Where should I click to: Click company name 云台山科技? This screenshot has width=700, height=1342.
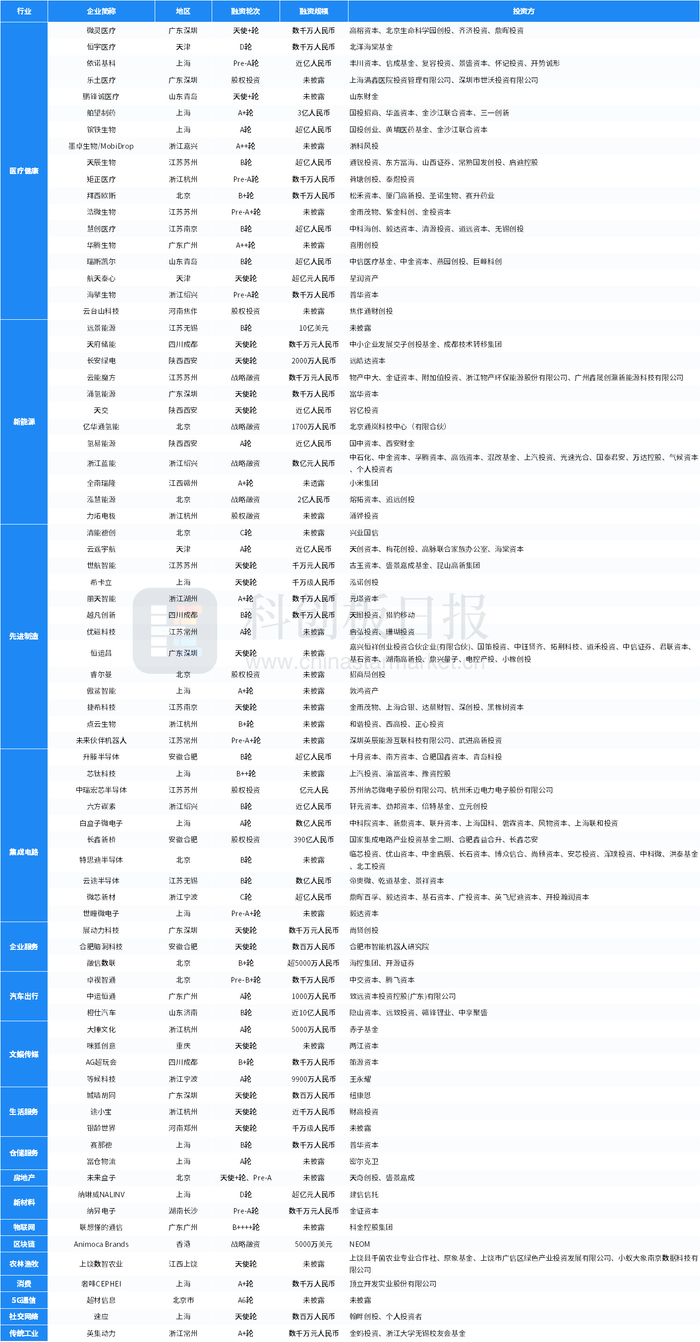tap(102, 311)
